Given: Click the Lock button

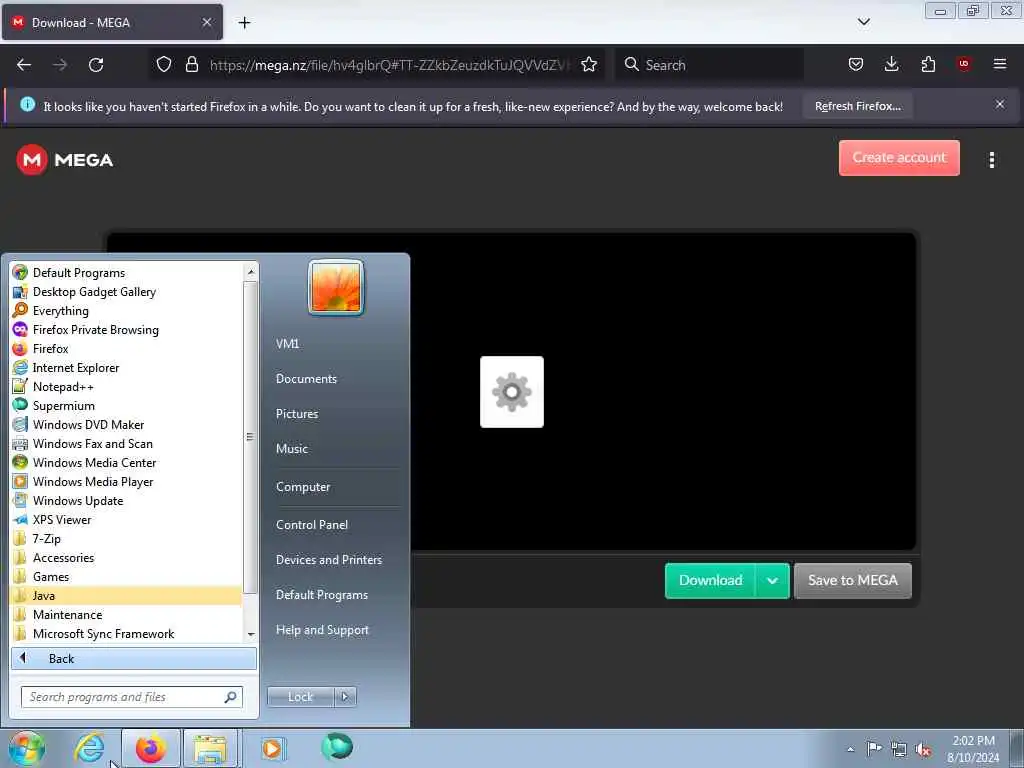Looking at the screenshot, I should [x=300, y=697].
